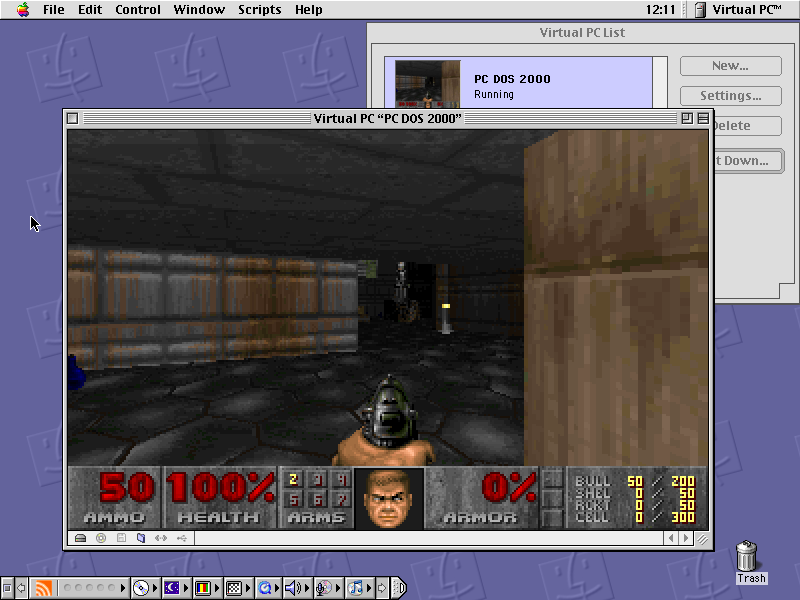Click the CD player module in Control Strip

[x=141, y=588]
